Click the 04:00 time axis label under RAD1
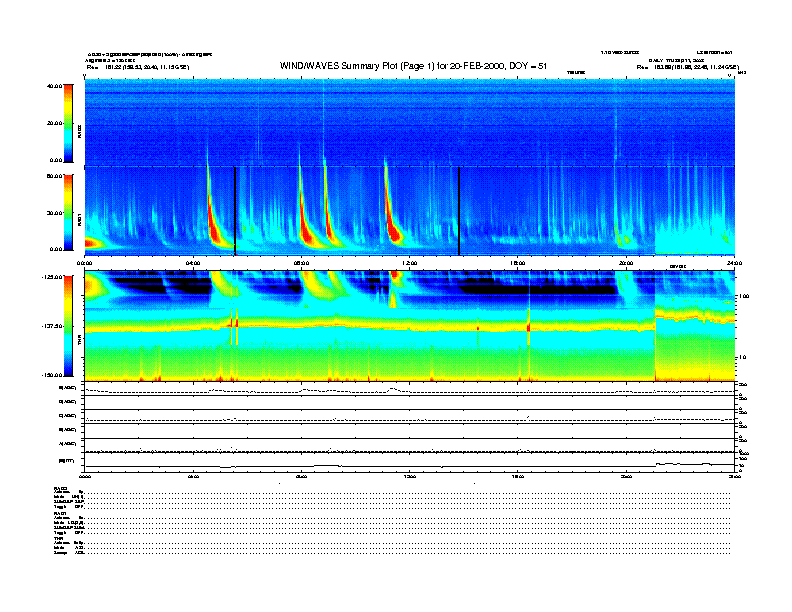 pyautogui.click(x=193, y=263)
